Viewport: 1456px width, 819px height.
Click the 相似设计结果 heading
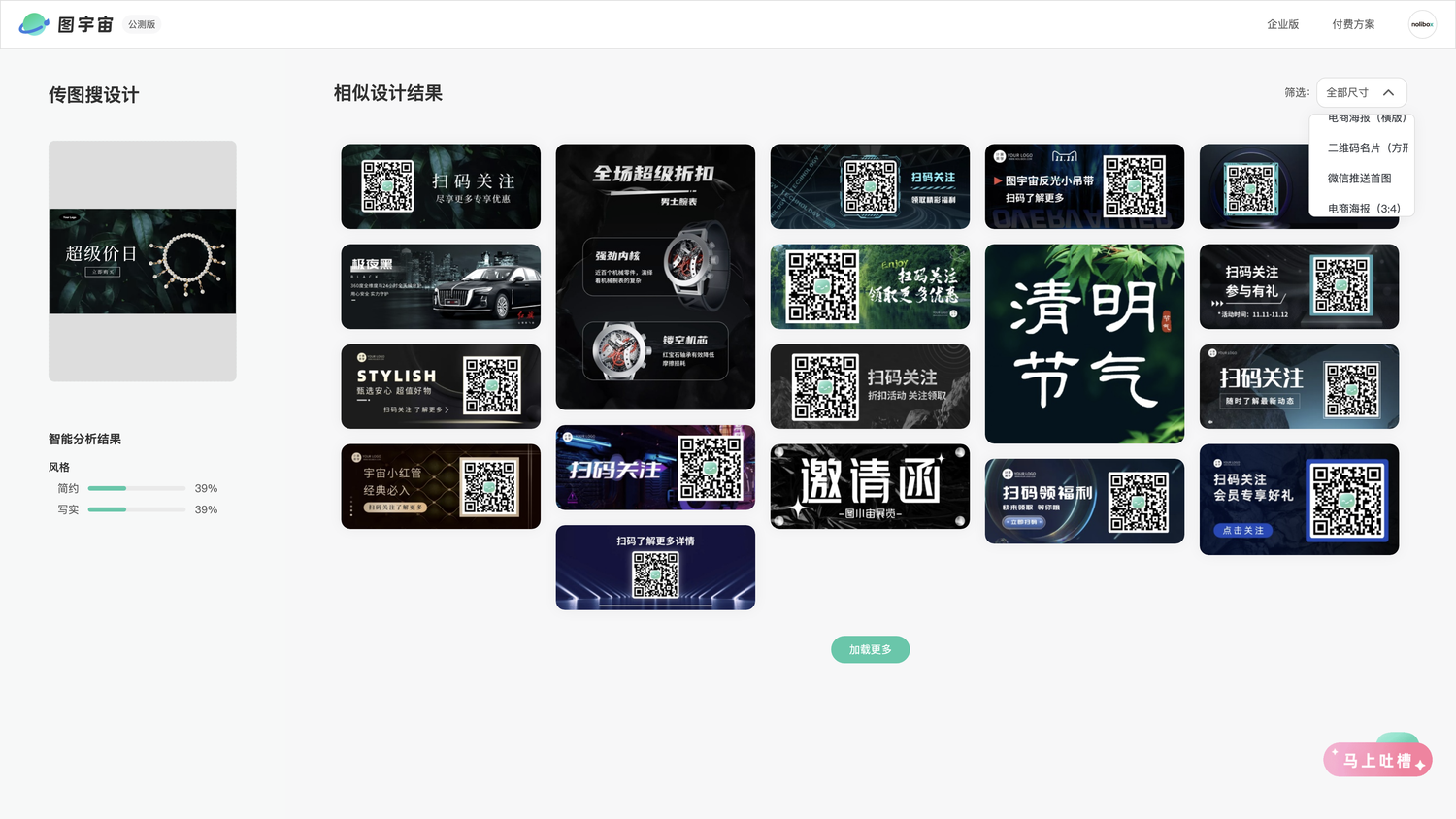(388, 93)
